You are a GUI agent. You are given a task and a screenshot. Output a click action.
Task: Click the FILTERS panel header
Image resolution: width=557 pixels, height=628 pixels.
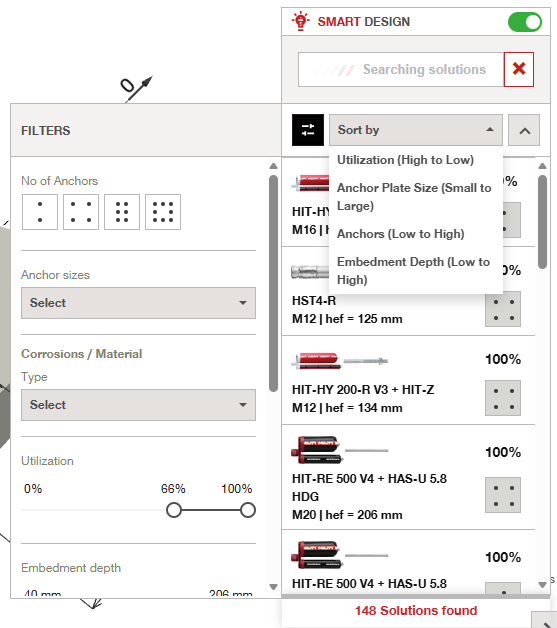(146, 130)
